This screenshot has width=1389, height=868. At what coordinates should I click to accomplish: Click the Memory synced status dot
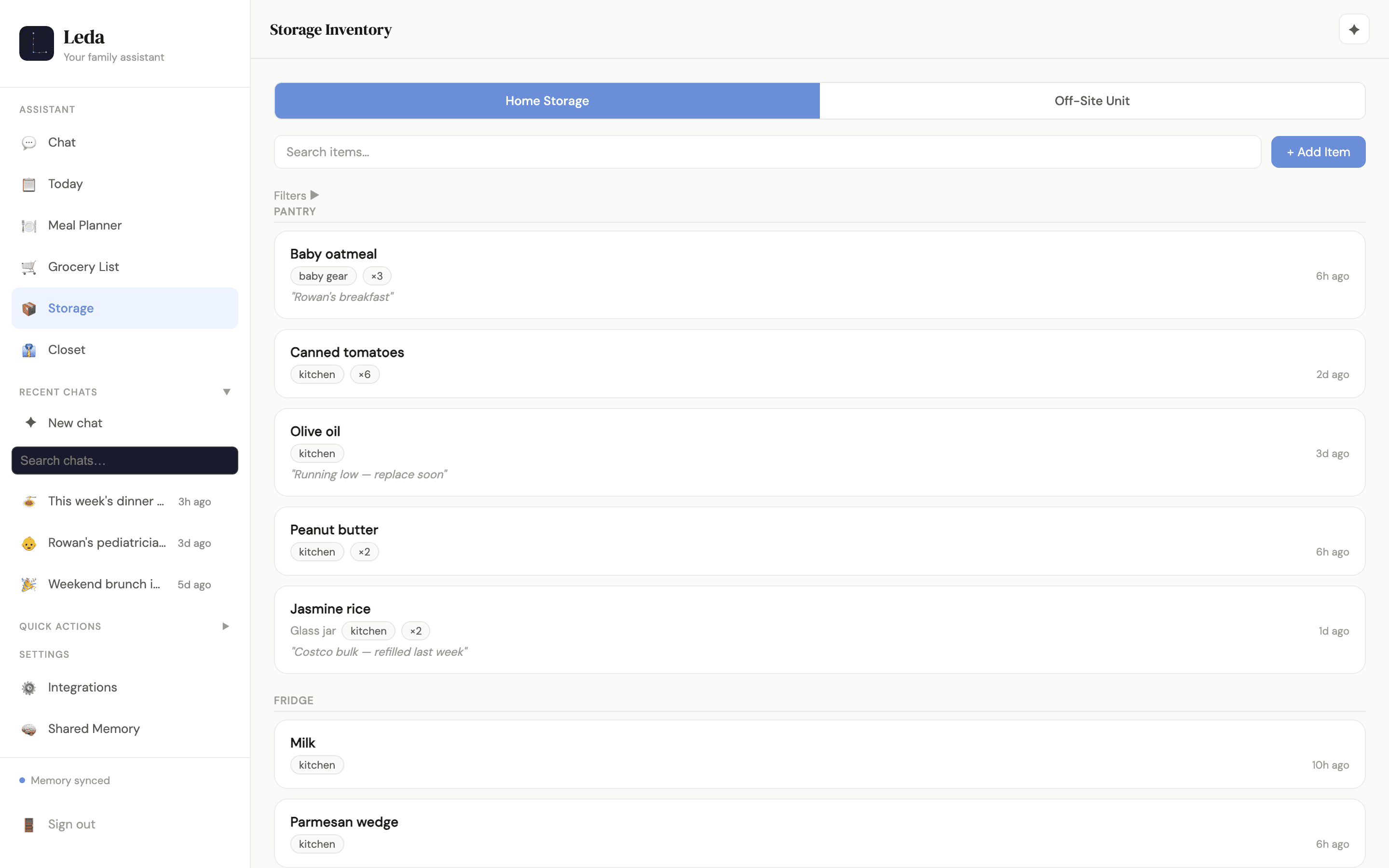tap(22, 780)
